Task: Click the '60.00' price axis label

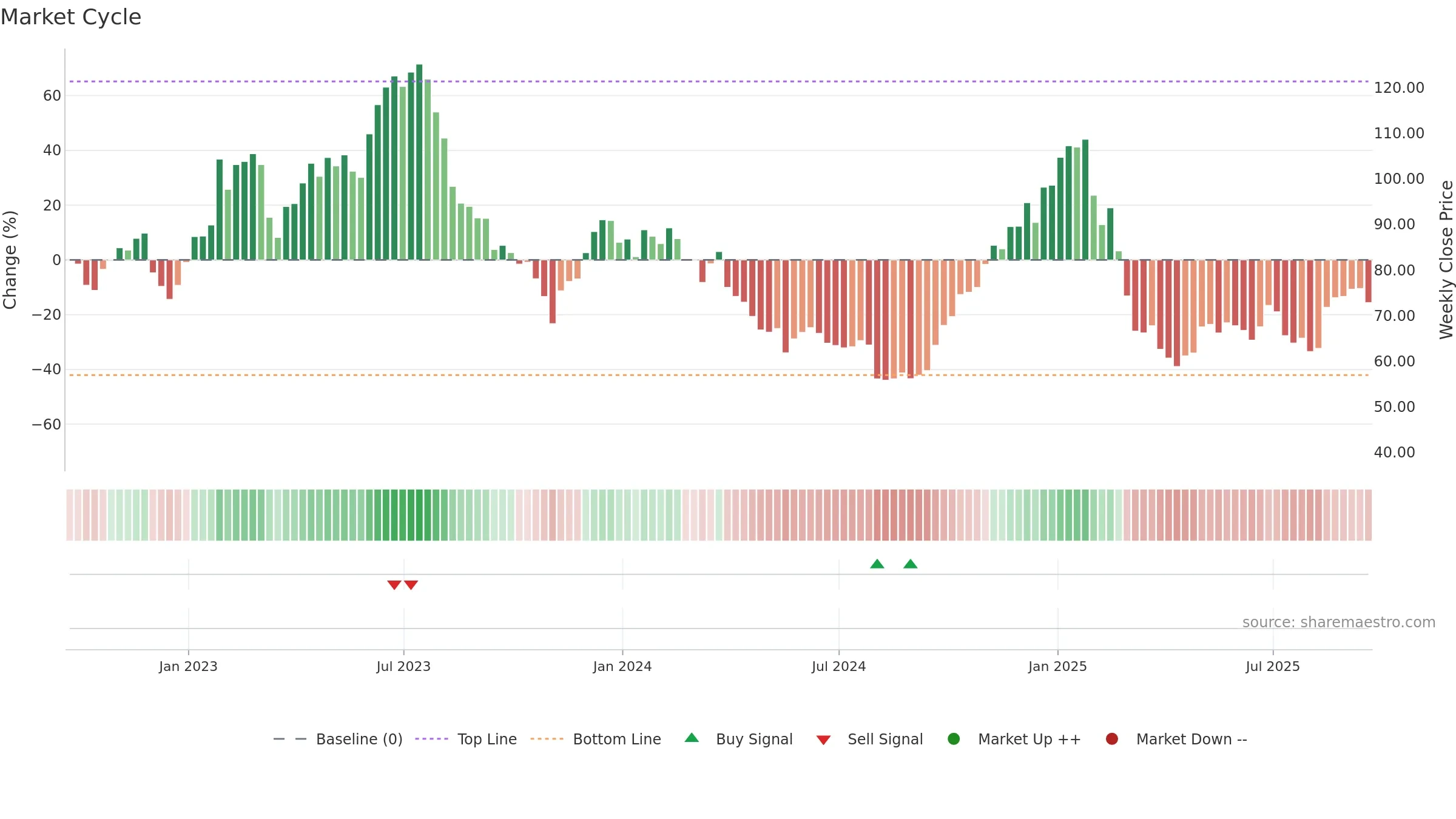Action: 1395,361
